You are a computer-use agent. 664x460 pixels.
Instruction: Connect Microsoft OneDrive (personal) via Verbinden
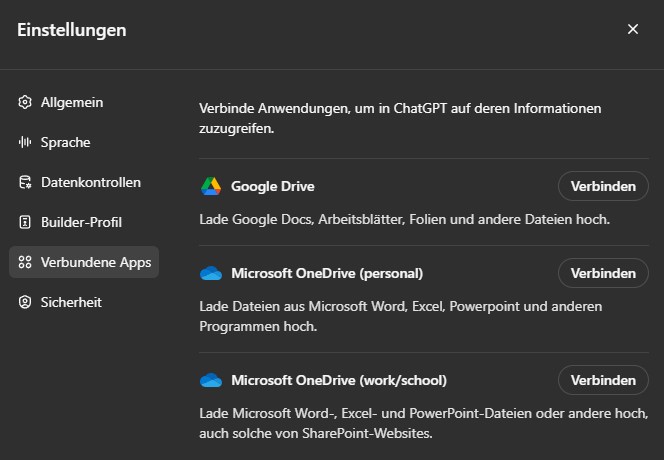[x=603, y=273]
